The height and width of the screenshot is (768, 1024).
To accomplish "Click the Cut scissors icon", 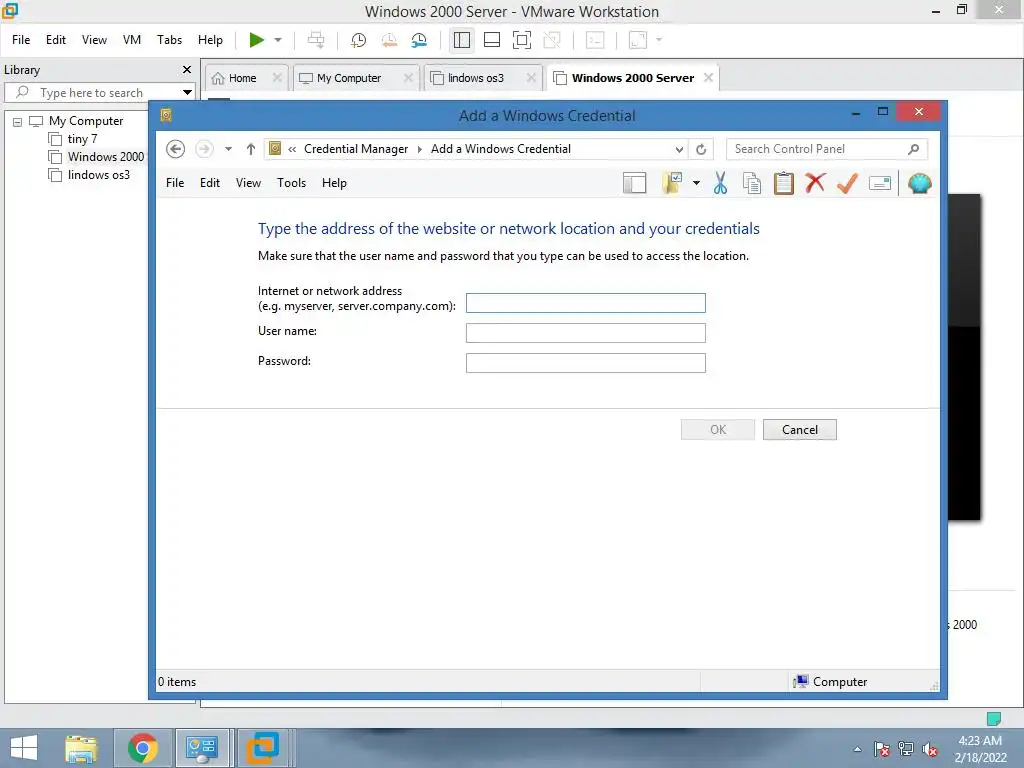I will [x=720, y=184].
